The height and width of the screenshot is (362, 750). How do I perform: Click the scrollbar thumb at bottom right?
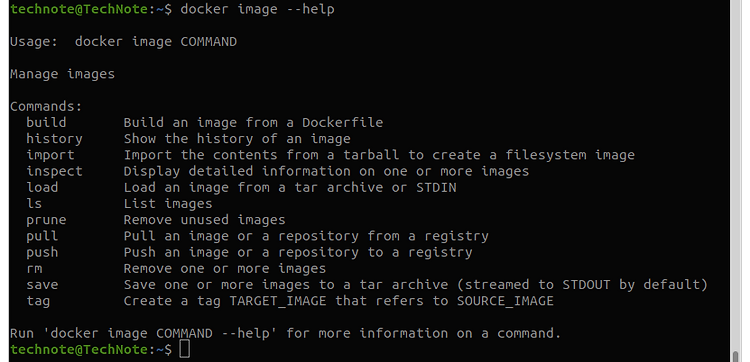point(736,357)
